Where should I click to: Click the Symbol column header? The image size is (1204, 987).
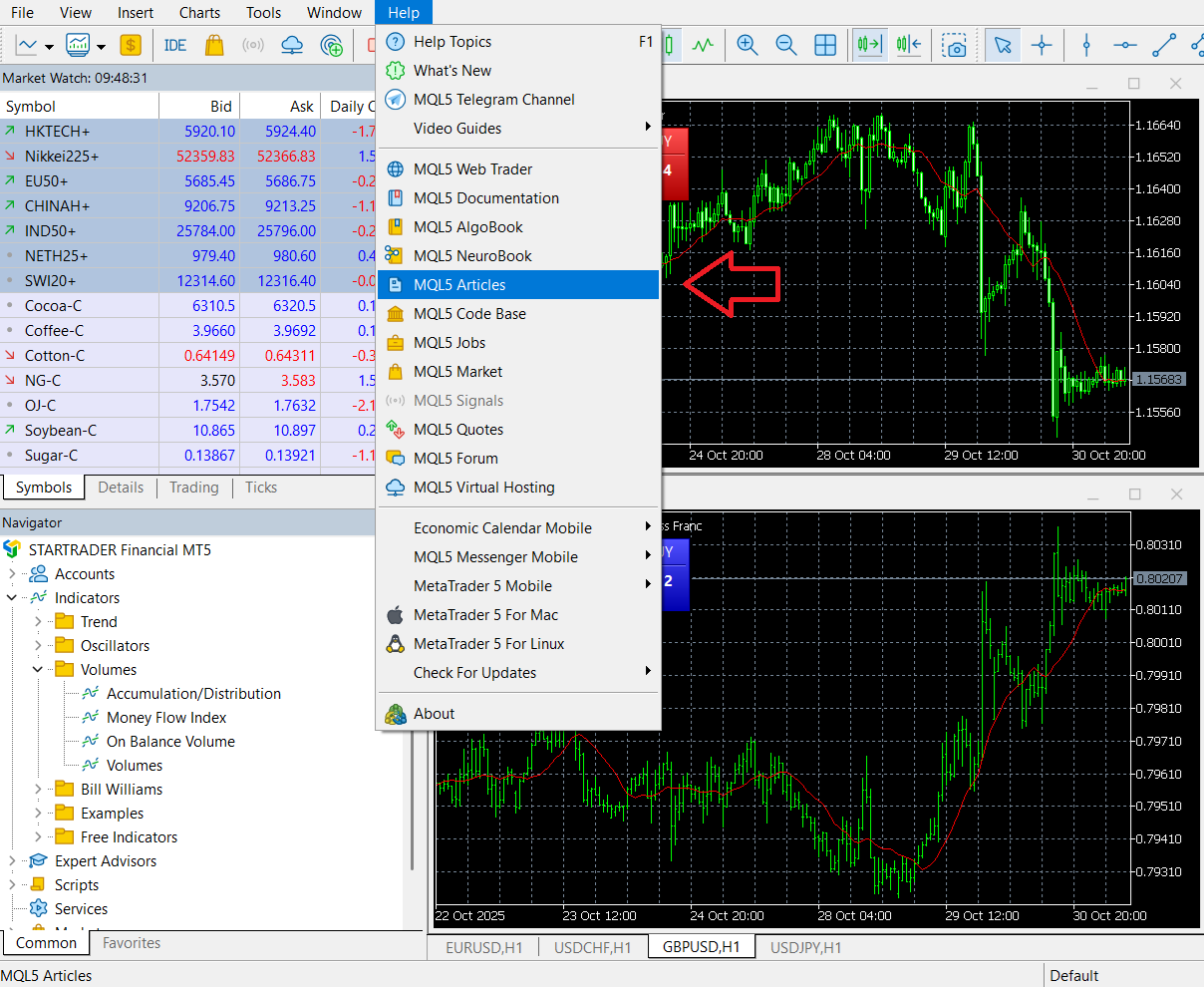80,107
